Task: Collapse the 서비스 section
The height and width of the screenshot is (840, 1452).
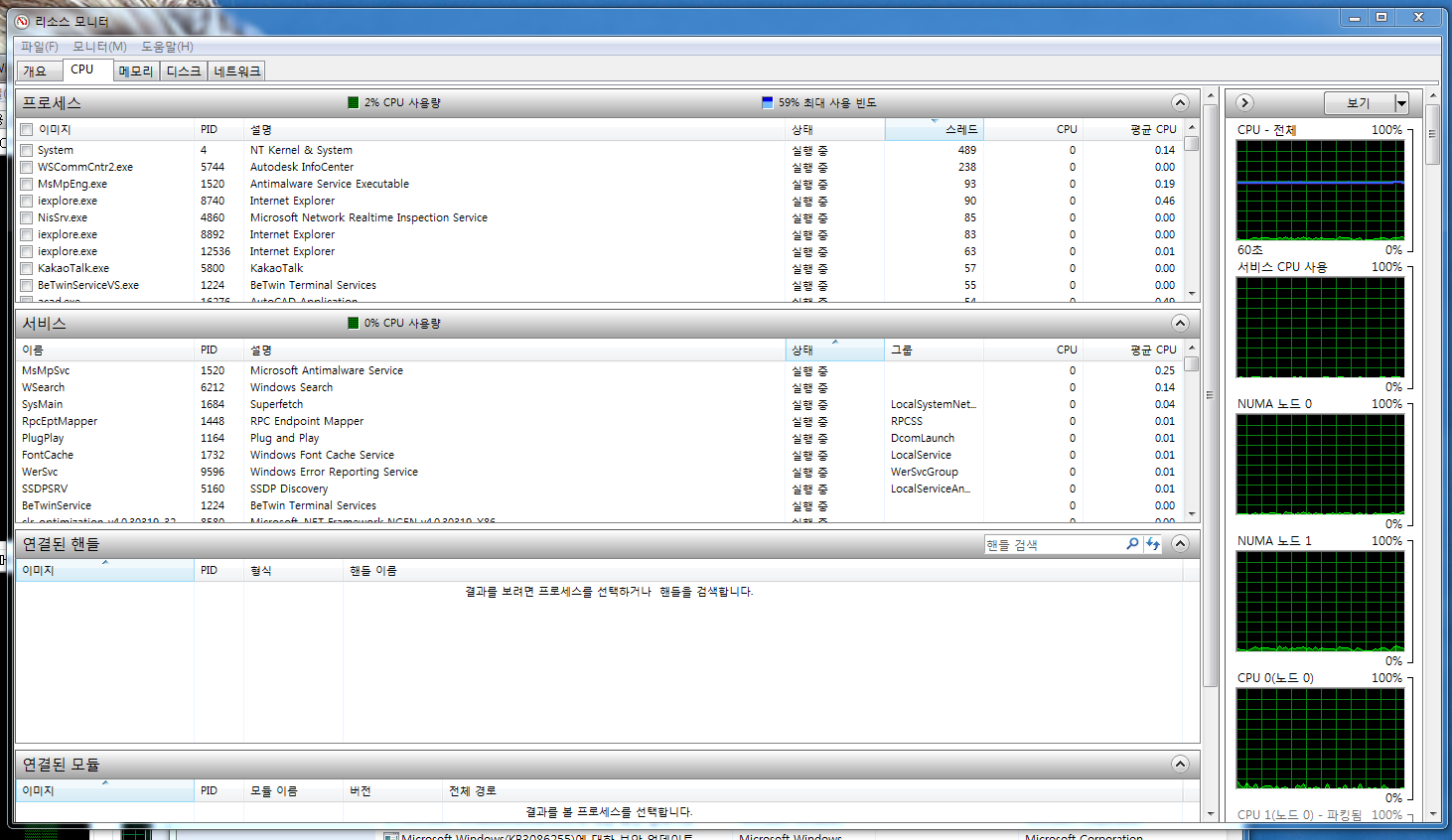Action: coord(1180,323)
